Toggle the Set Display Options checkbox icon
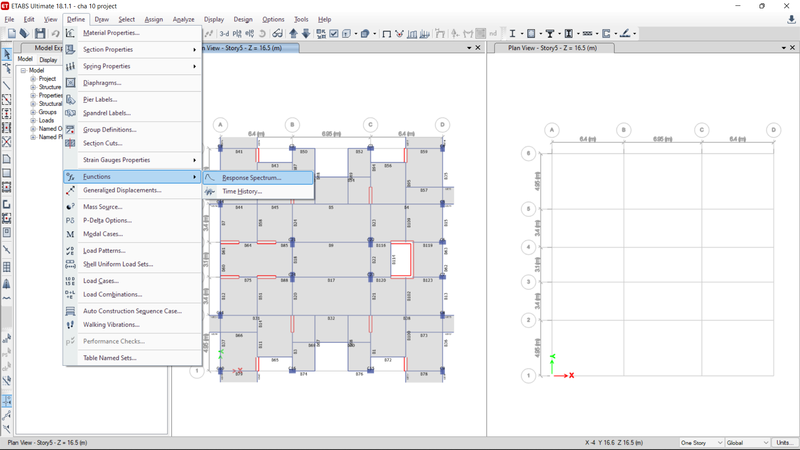 tap(334, 34)
